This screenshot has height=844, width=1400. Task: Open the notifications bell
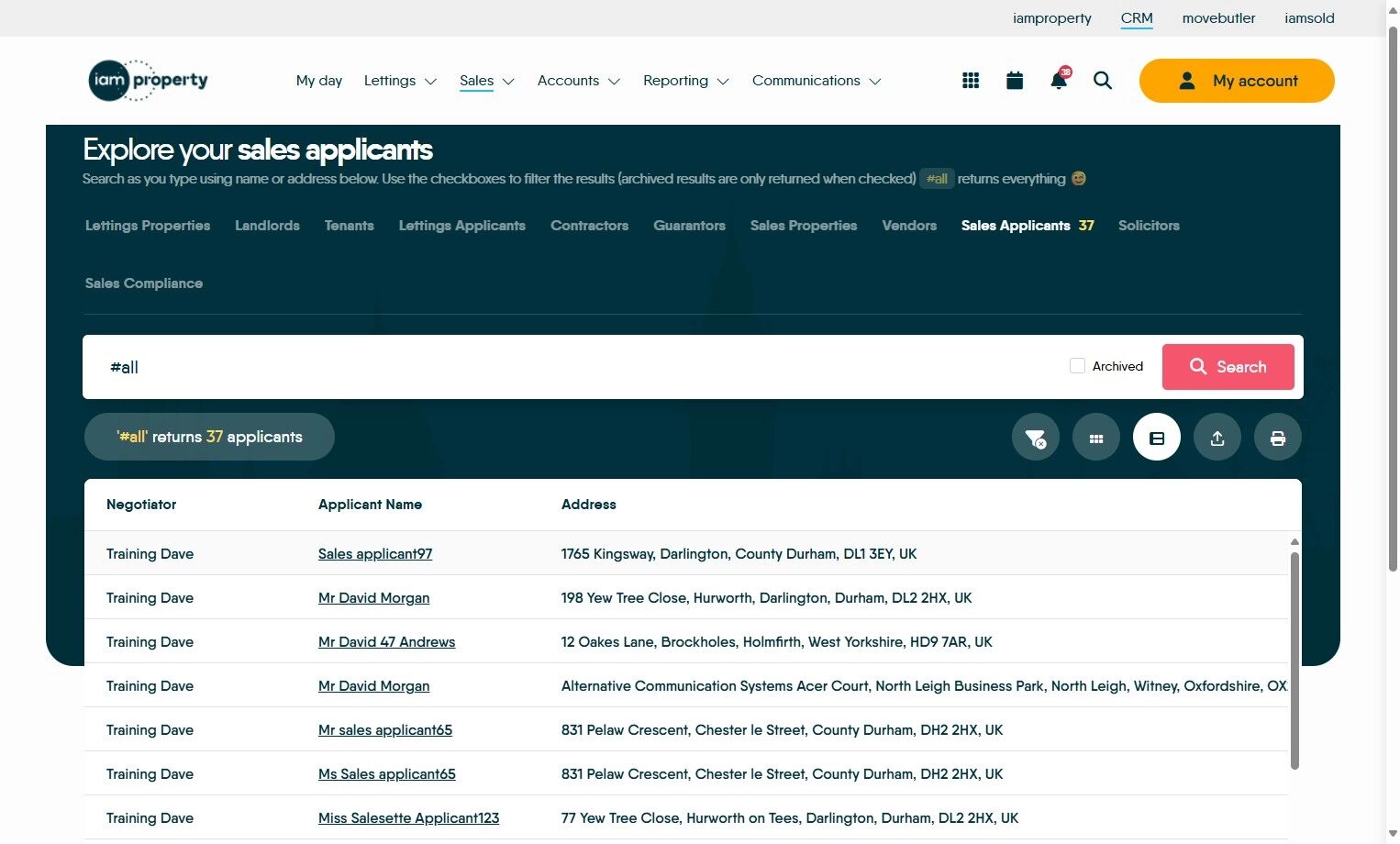(1059, 80)
